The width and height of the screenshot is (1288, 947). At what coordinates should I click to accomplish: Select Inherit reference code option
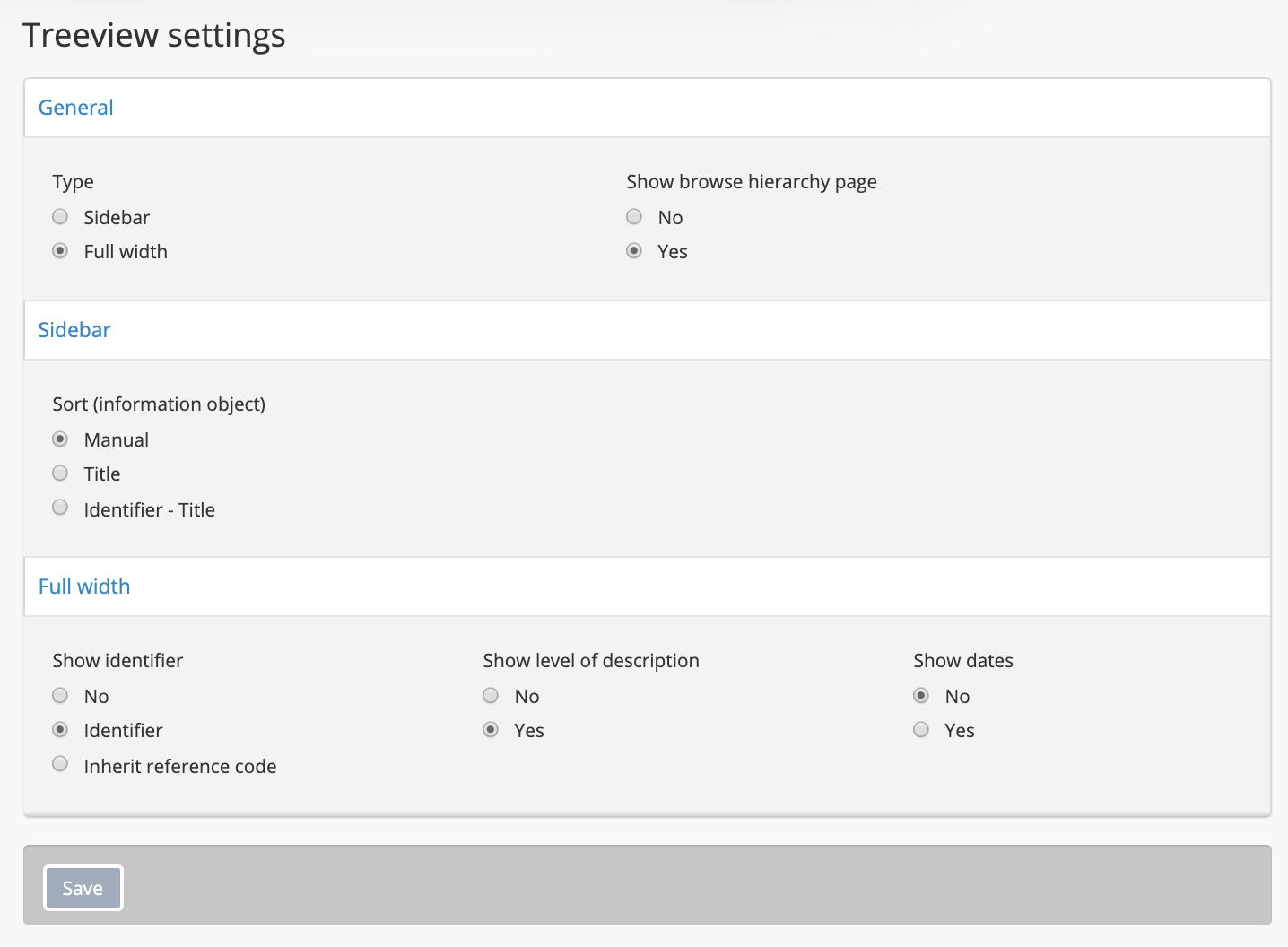pyautogui.click(x=60, y=764)
